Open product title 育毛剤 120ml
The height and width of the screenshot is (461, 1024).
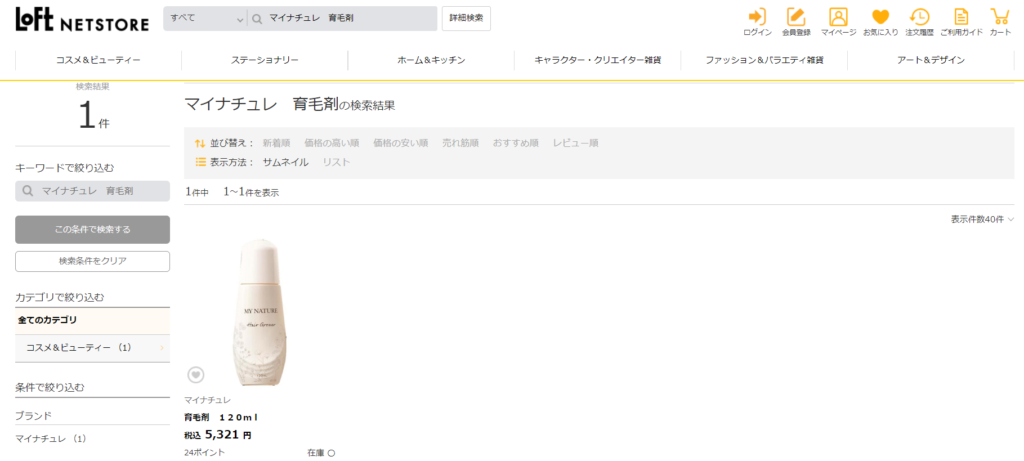(221, 418)
